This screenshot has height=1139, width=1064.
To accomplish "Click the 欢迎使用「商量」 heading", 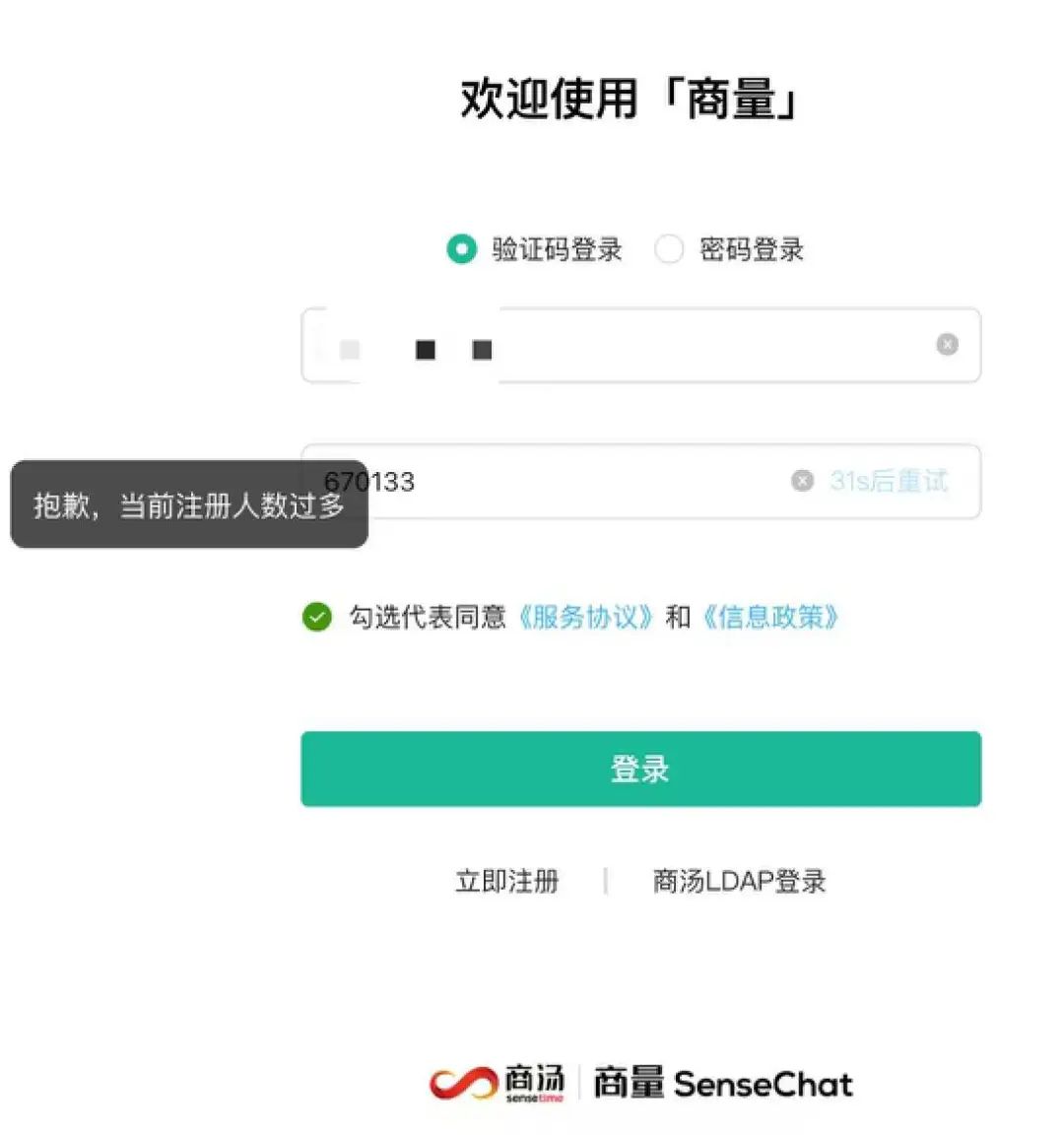I will pyautogui.click(x=631, y=99).
